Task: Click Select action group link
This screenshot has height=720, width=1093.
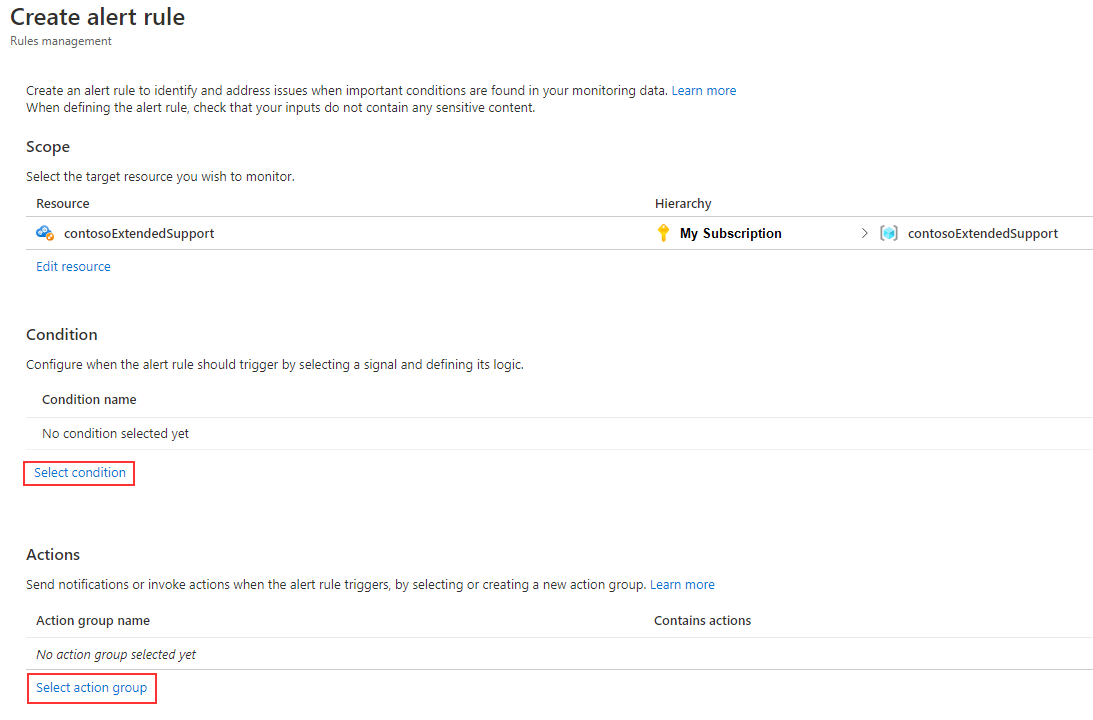Action: tap(91, 688)
